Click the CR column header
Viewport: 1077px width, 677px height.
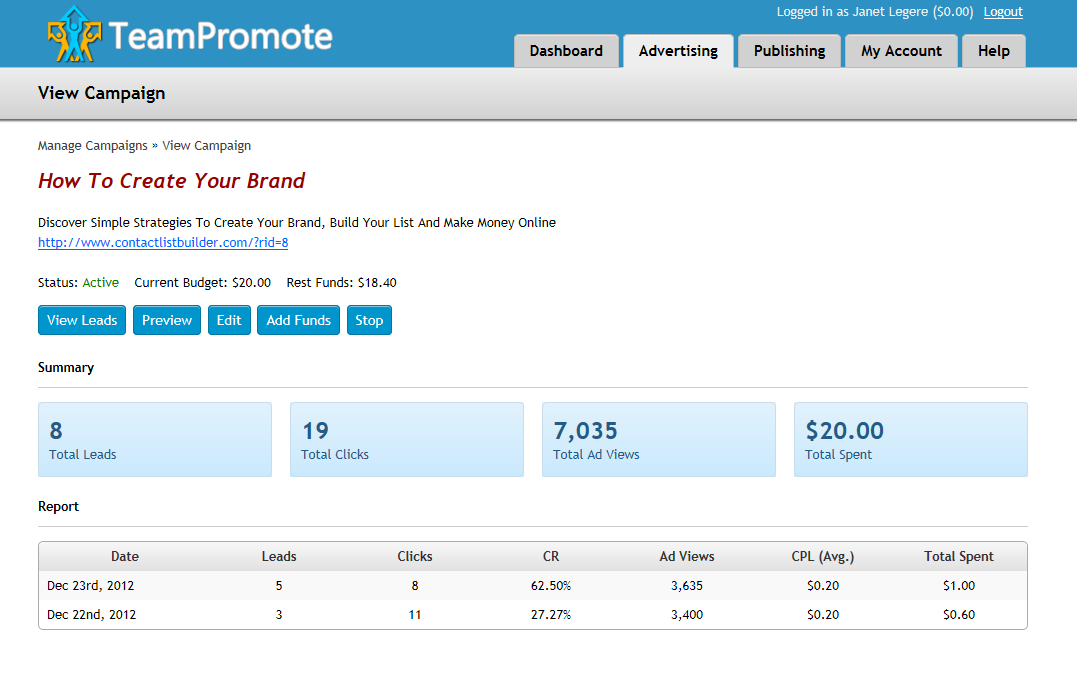551,556
